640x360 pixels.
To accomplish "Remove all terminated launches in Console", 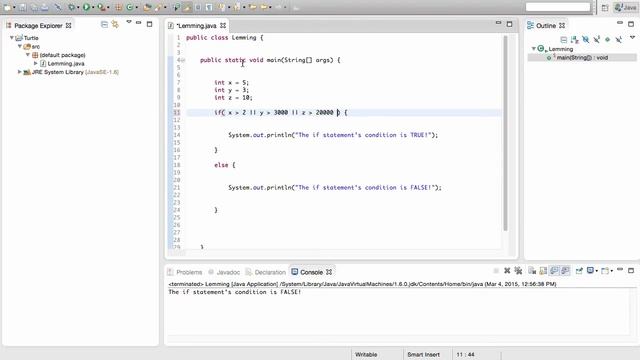I will click(x=518, y=271).
